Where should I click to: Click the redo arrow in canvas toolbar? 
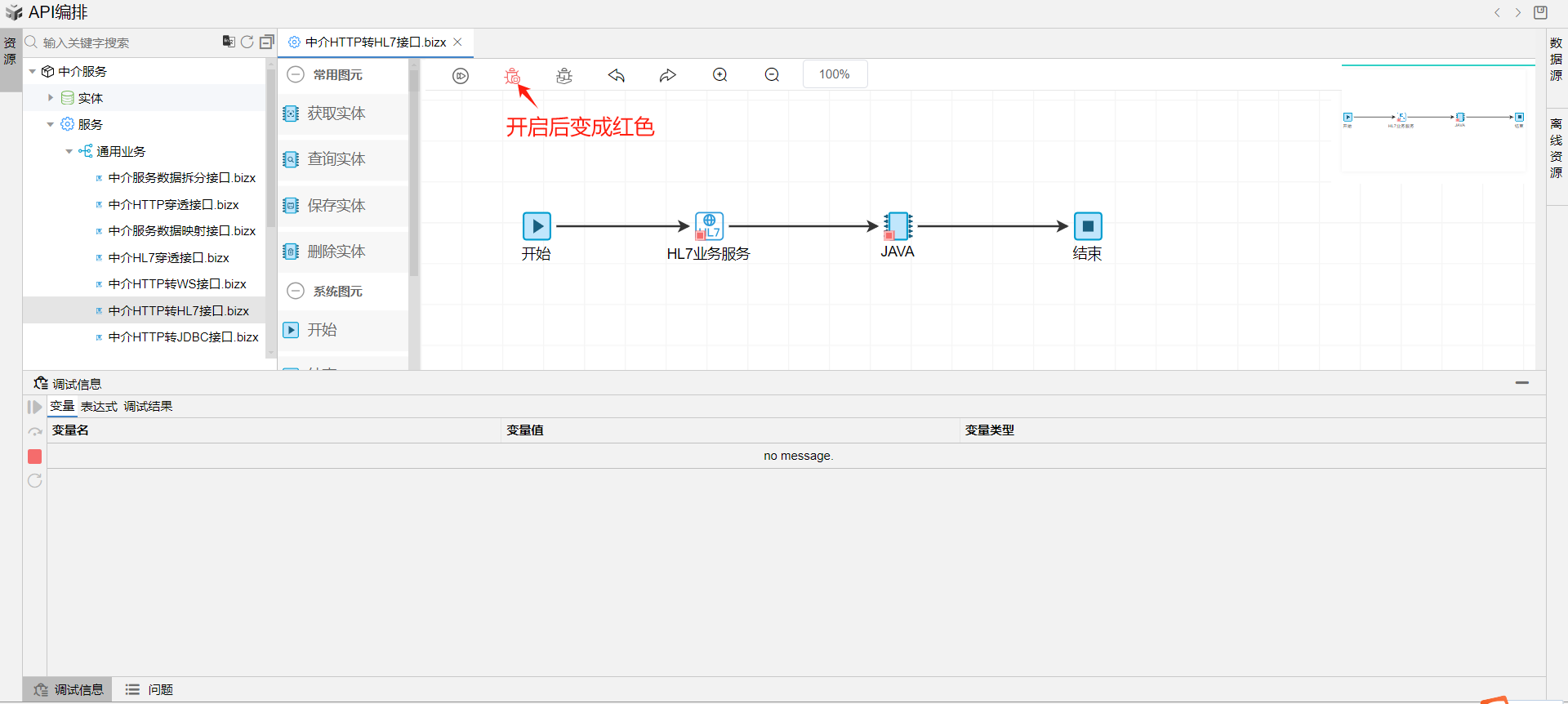point(668,75)
